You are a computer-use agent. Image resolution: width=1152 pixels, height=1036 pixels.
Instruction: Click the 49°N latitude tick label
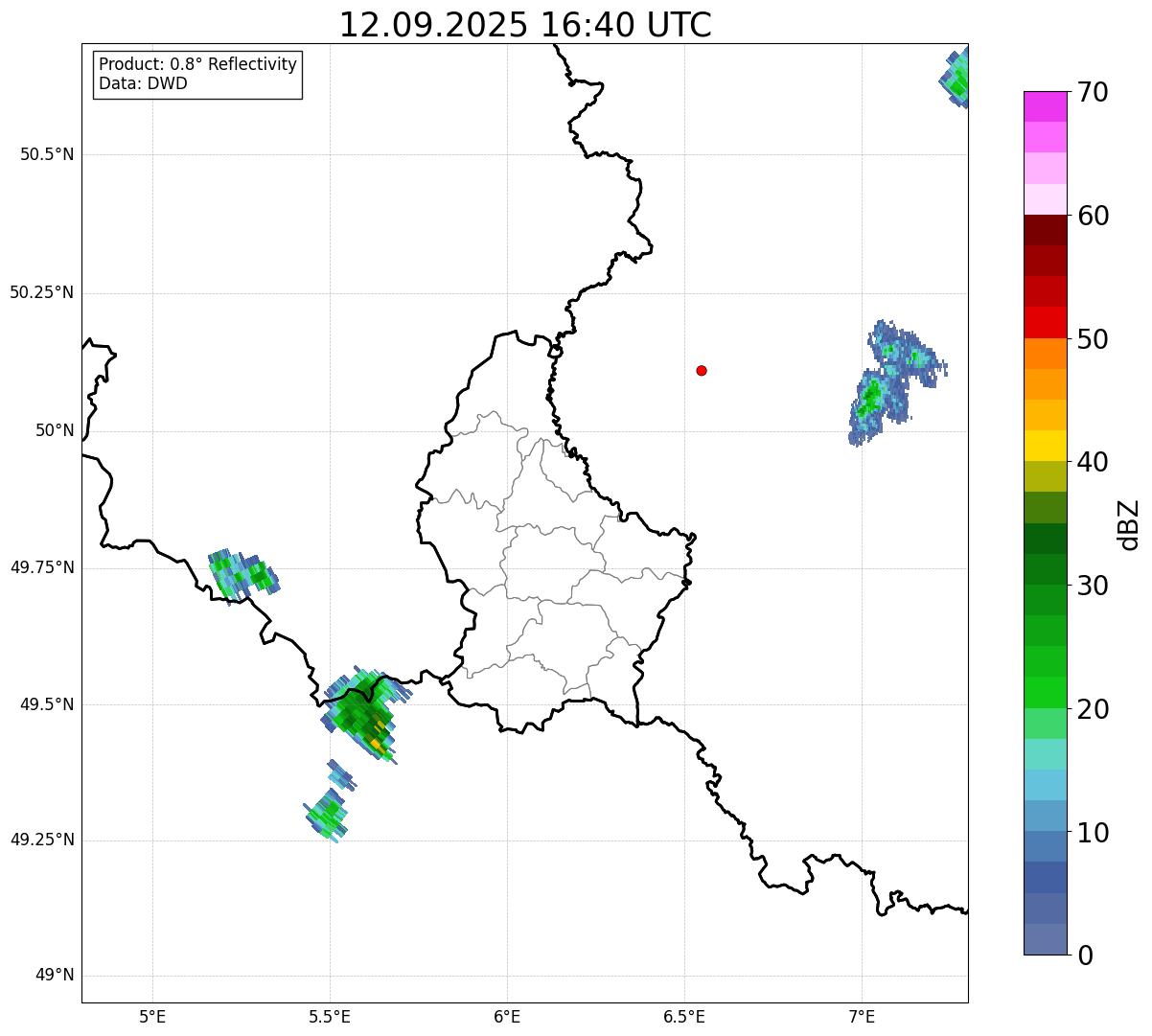pyautogui.click(x=54, y=976)
